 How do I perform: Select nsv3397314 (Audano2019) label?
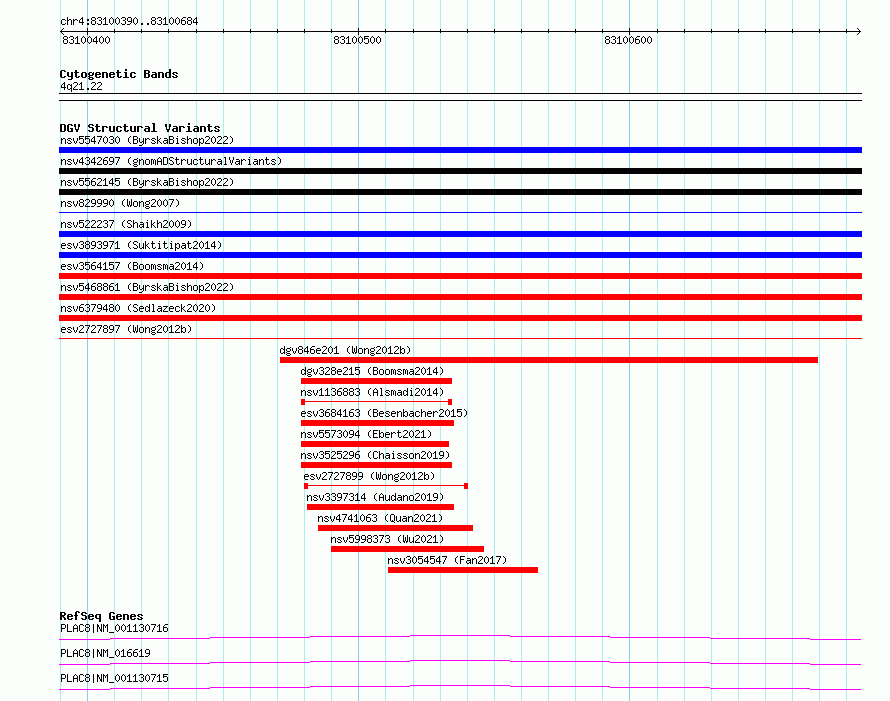pyautogui.click(x=375, y=497)
